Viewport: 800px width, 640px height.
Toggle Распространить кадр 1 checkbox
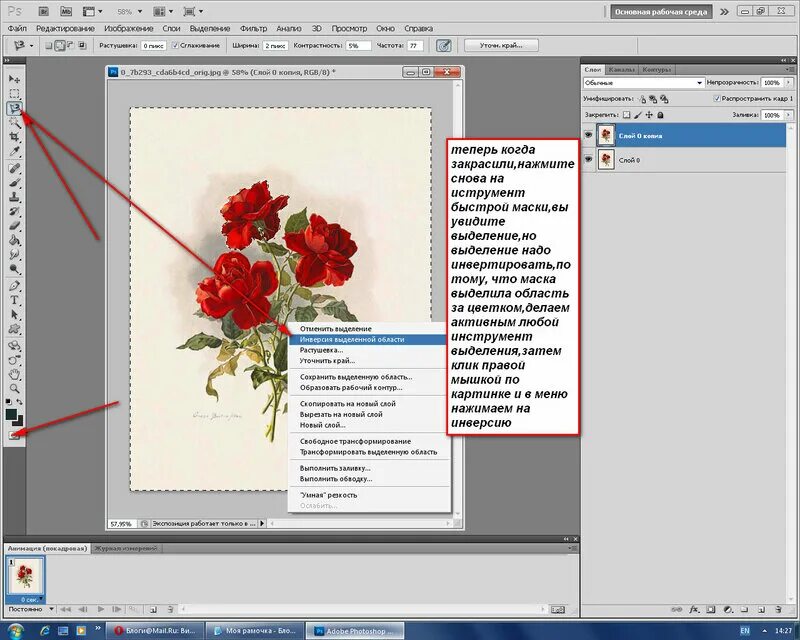coord(717,98)
